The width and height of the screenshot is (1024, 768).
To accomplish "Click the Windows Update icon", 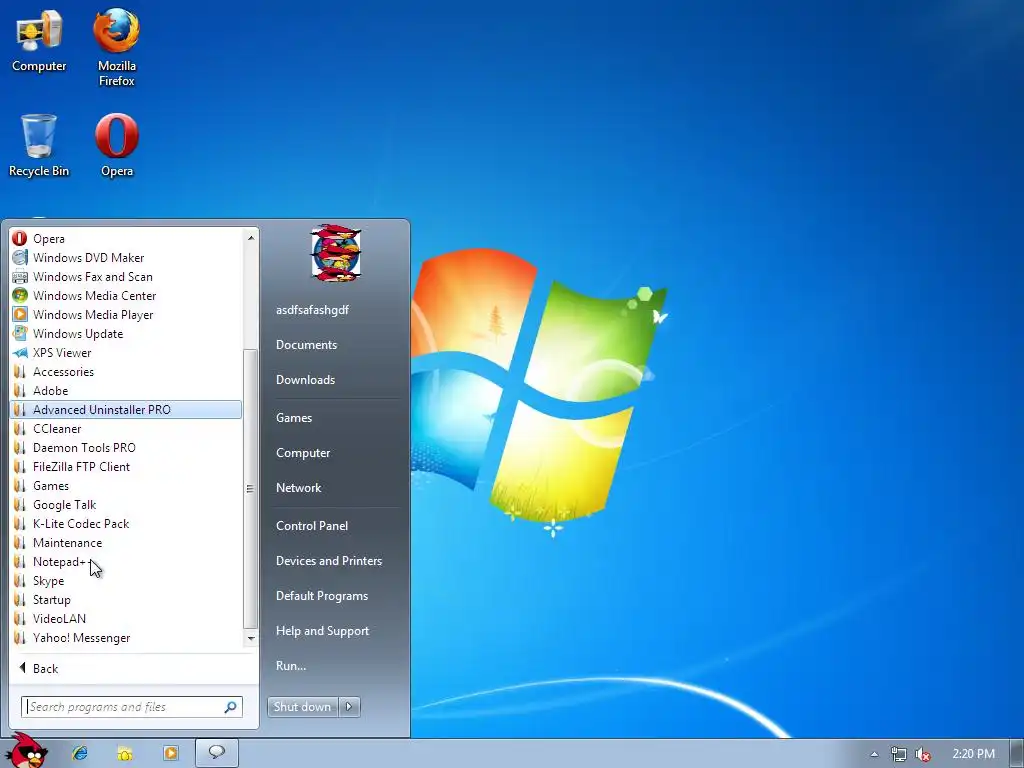I will click(20, 333).
